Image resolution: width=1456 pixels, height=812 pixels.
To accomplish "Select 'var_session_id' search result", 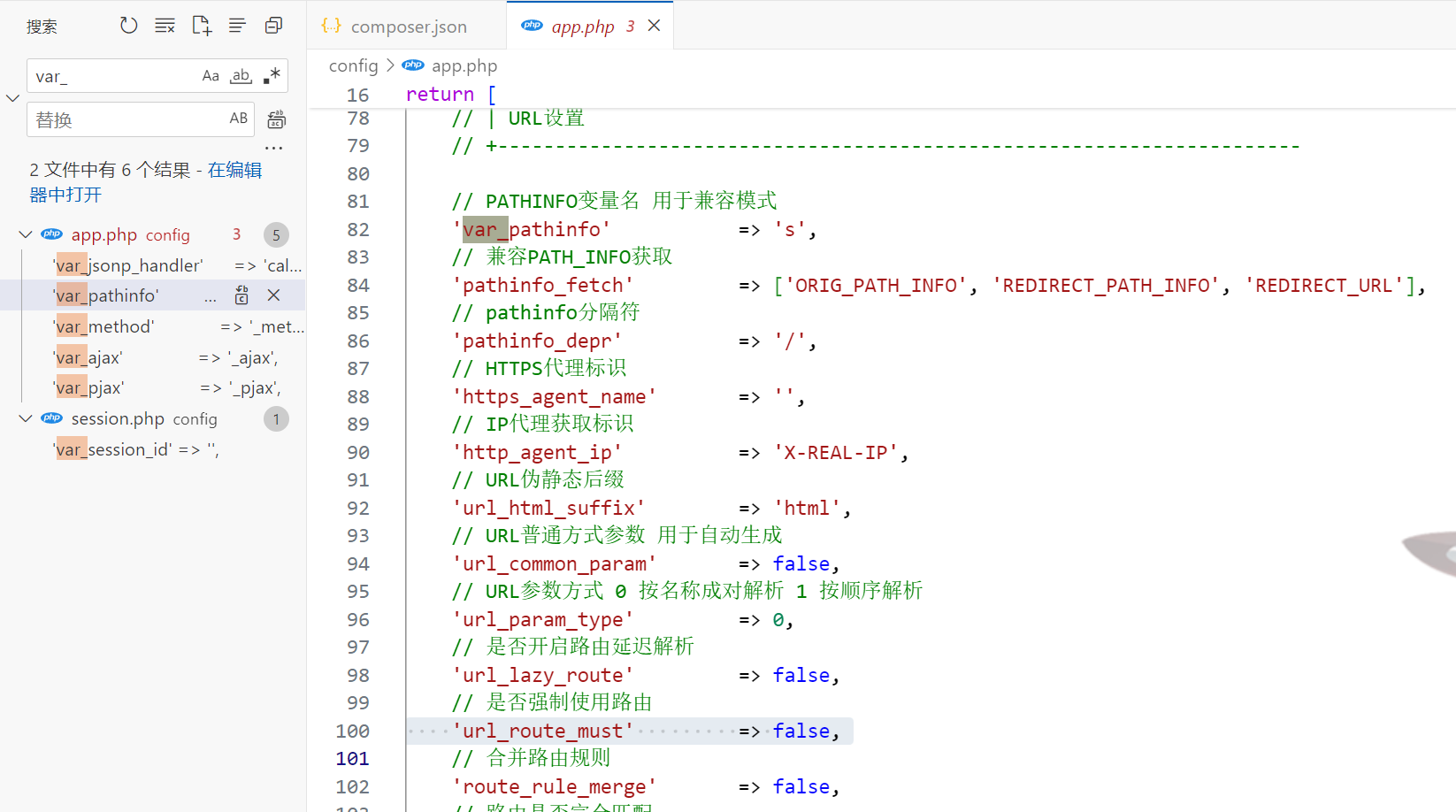I will click(152, 449).
